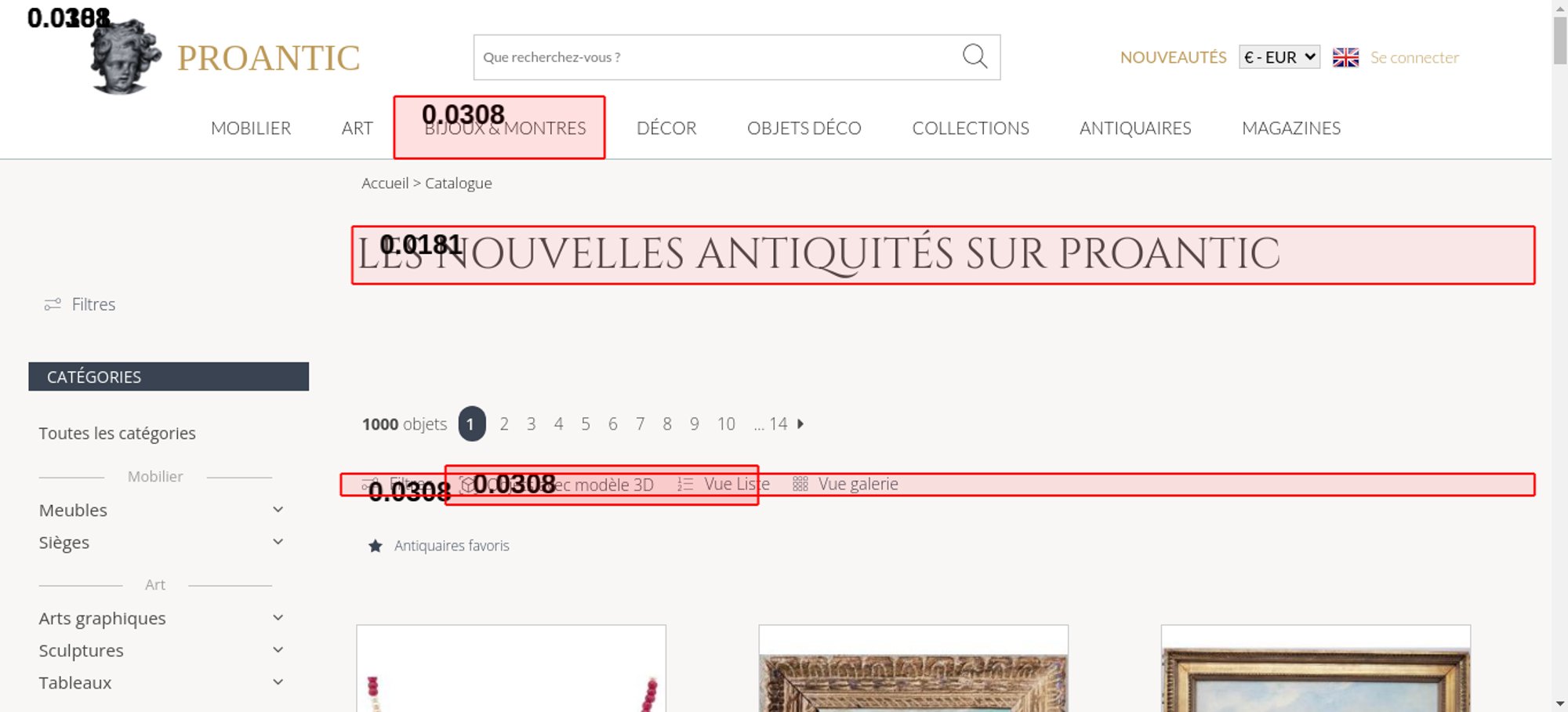This screenshot has width=1568, height=712.
Task: Go to page 5 of results
Action: click(x=586, y=424)
